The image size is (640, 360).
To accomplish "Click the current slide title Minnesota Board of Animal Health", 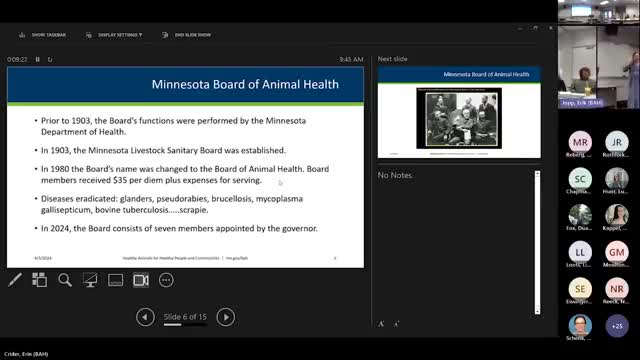I will point(245,84).
